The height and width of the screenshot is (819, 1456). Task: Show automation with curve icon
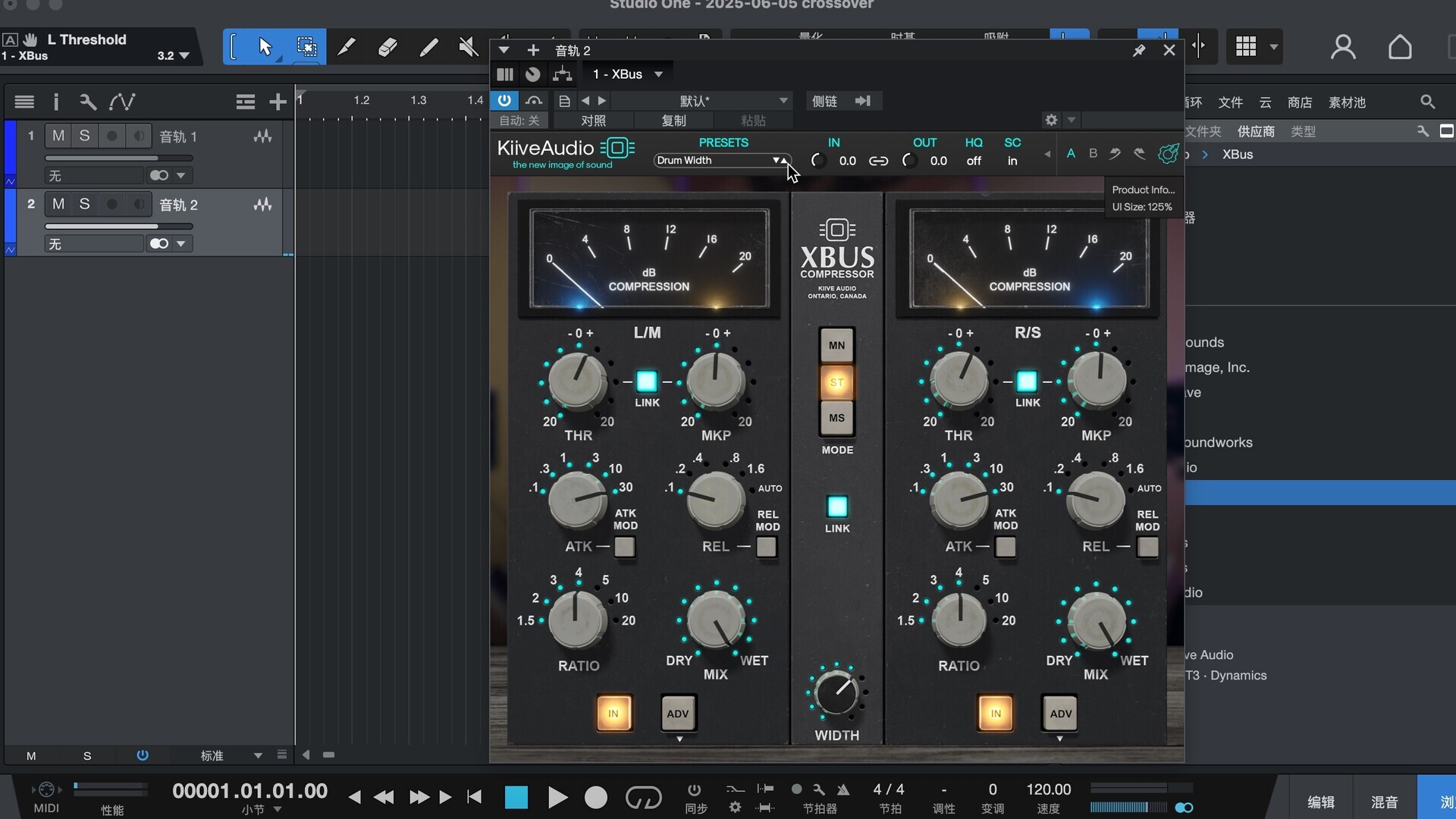pyautogui.click(x=121, y=102)
